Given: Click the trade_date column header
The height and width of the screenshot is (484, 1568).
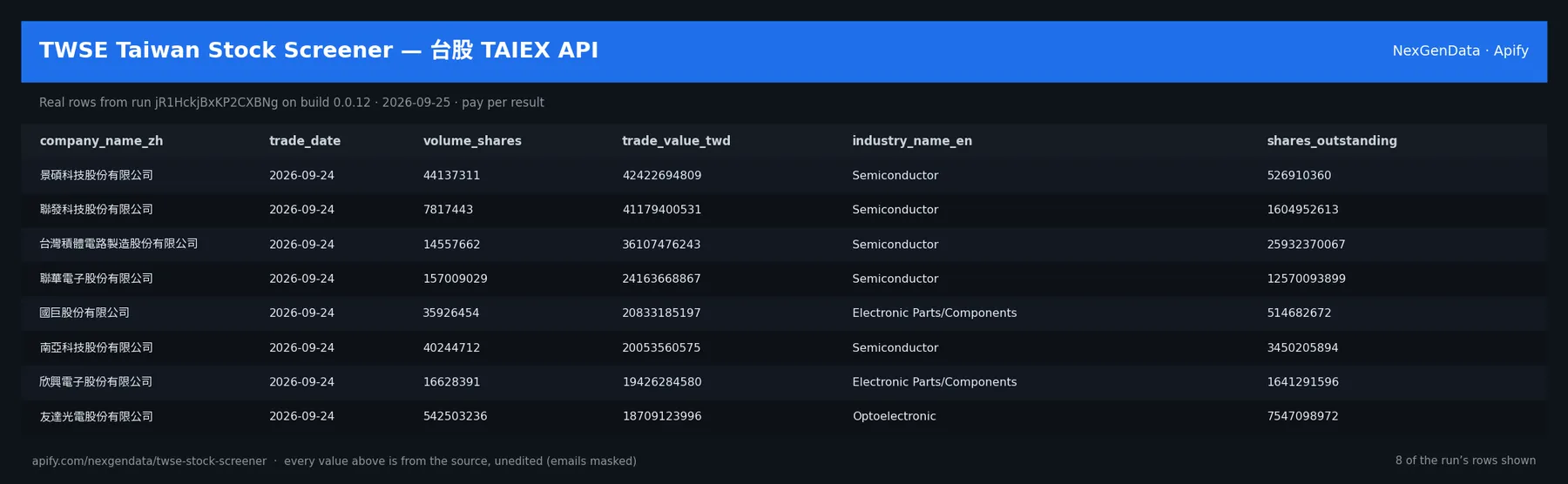Looking at the screenshot, I should point(305,141).
